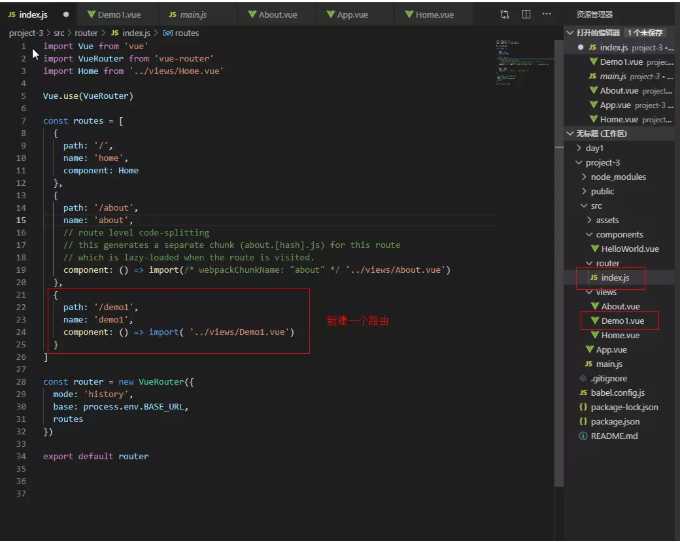680x542 pixels.
Task: Click unsaved dot on index.js tab
Action: (x=66, y=14)
